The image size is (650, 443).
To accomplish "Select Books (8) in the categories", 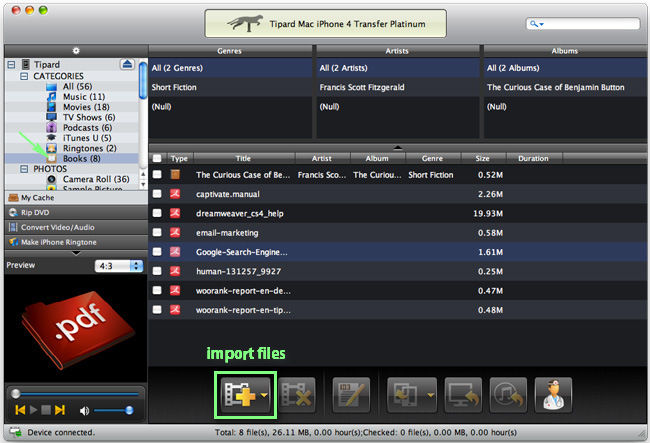I will click(x=71, y=158).
